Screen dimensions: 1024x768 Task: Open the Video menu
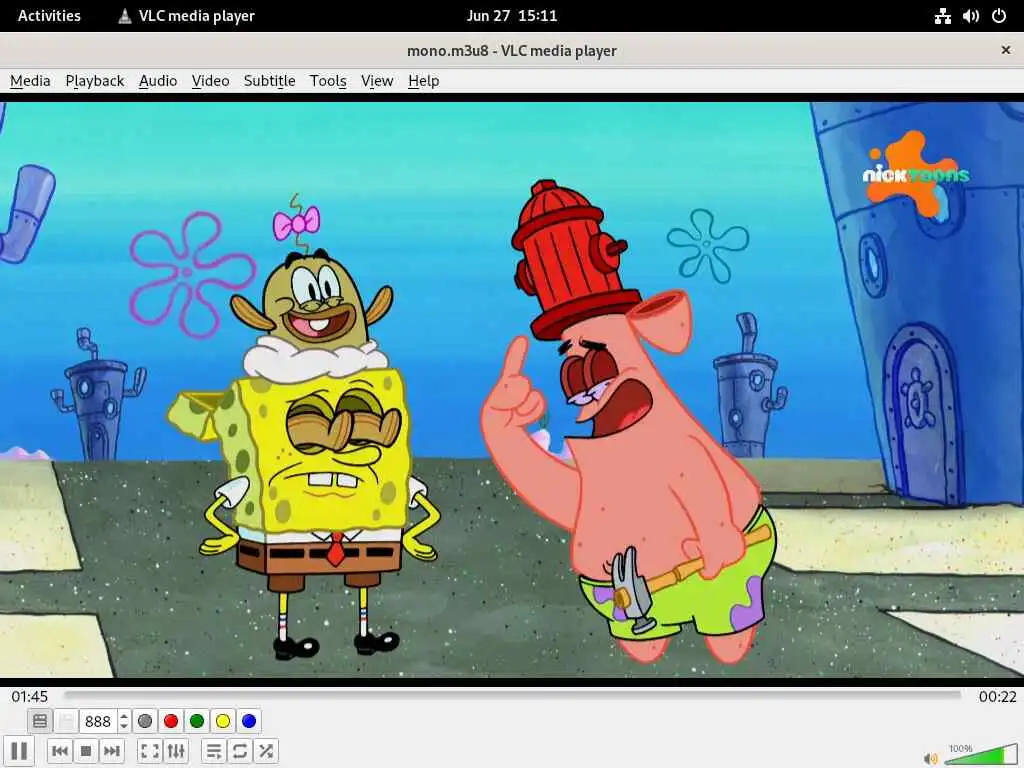tap(210, 81)
